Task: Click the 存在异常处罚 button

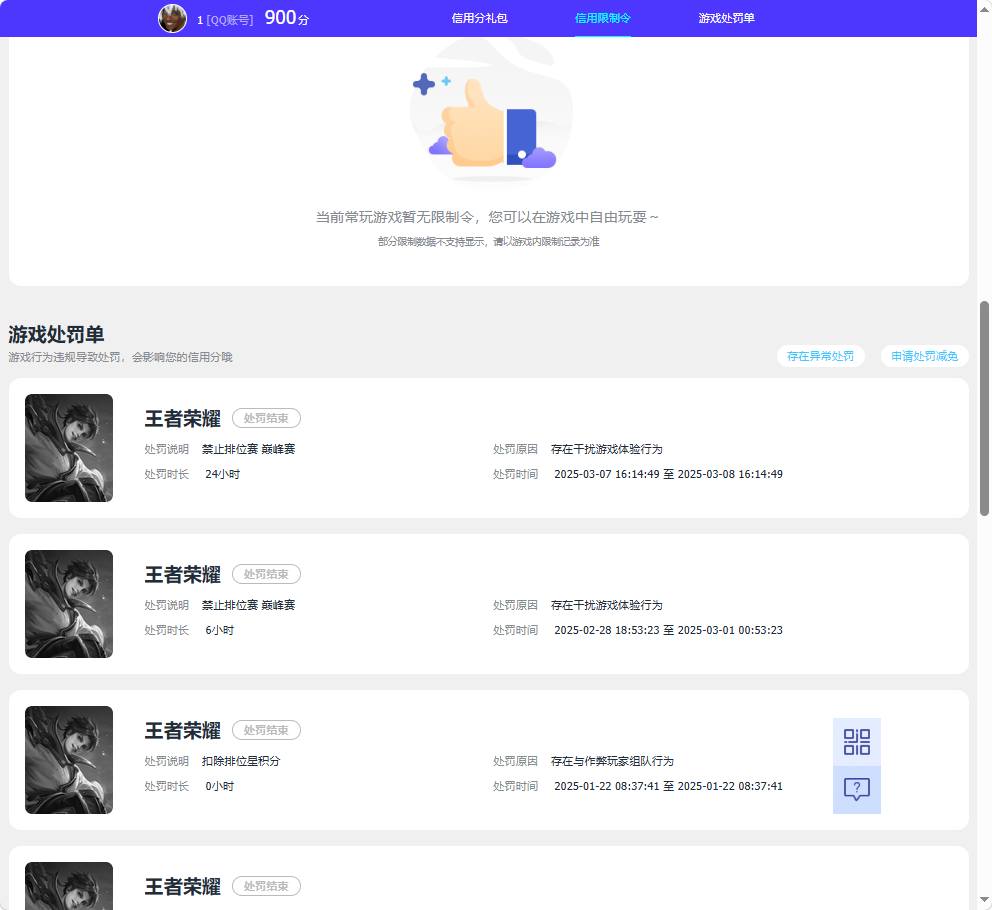Action: [820, 356]
